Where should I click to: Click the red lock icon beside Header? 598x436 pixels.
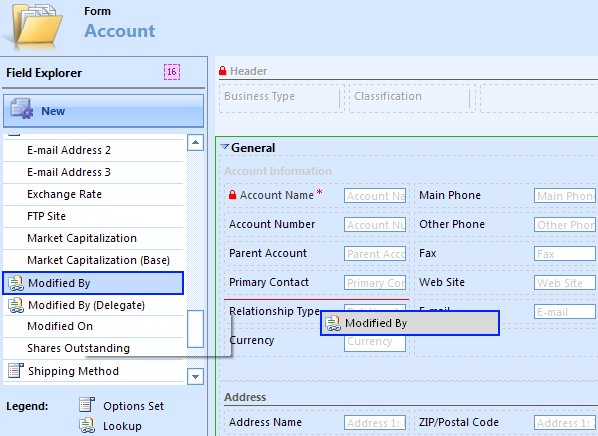pos(223,71)
